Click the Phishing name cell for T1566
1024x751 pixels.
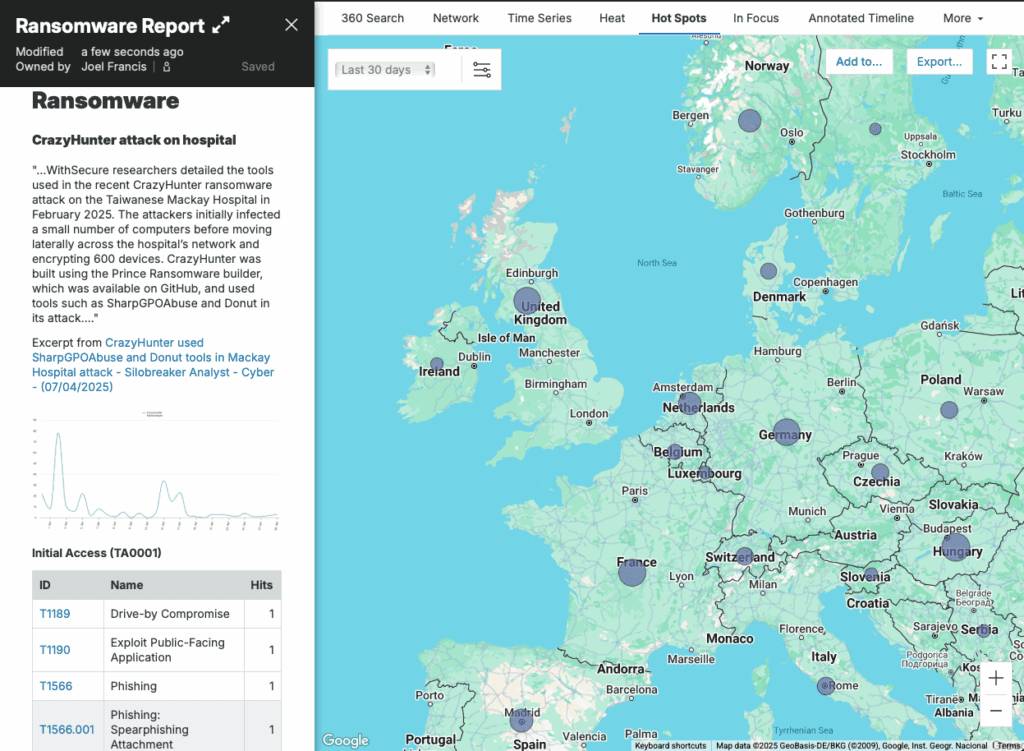click(174, 686)
